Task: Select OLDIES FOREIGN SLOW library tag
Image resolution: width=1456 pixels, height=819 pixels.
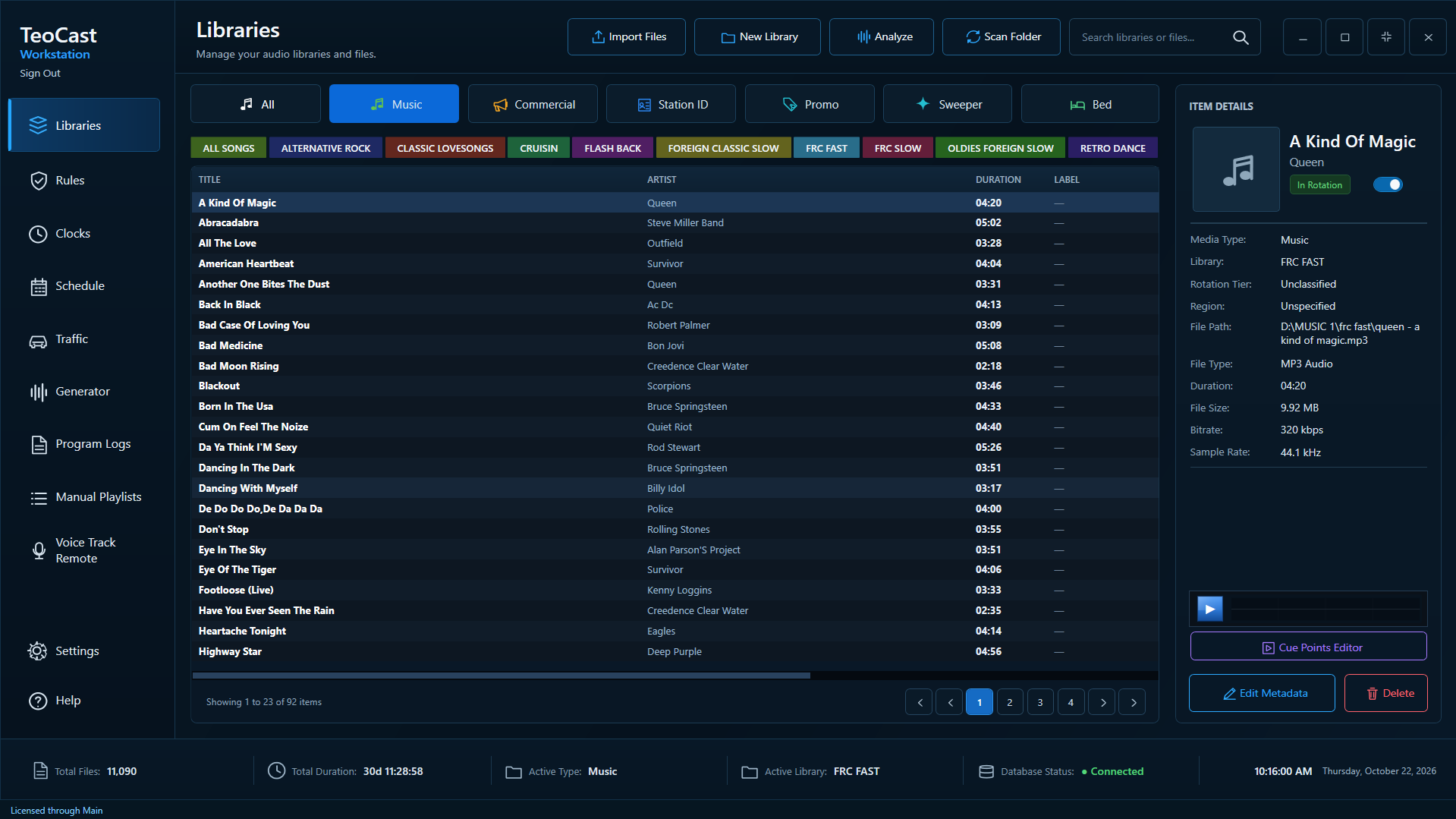Action: [1000, 148]
